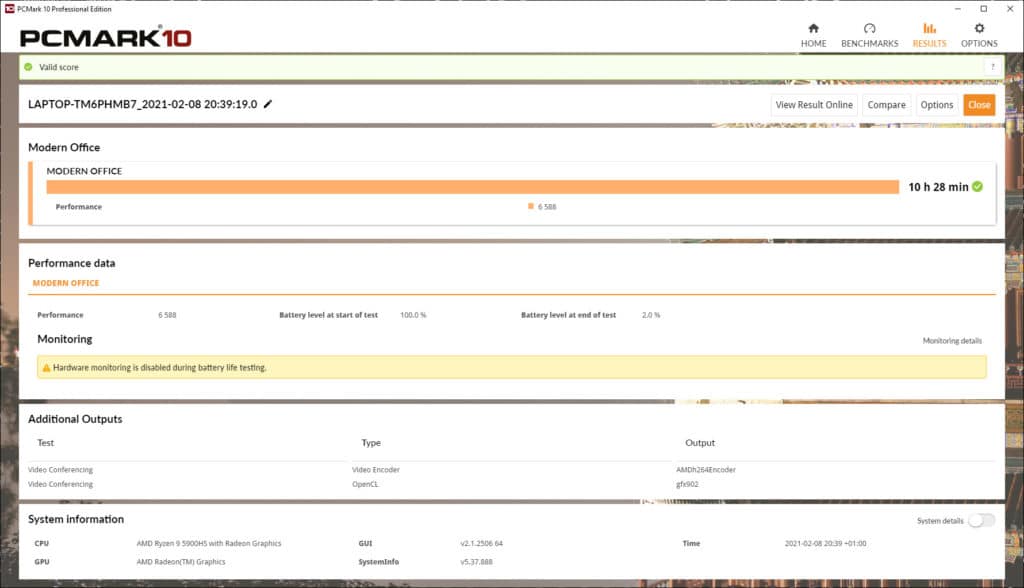Open the Benchmarks section
Image resolution: width=1024 pixels, height=588 pixels.
[869, 35]
